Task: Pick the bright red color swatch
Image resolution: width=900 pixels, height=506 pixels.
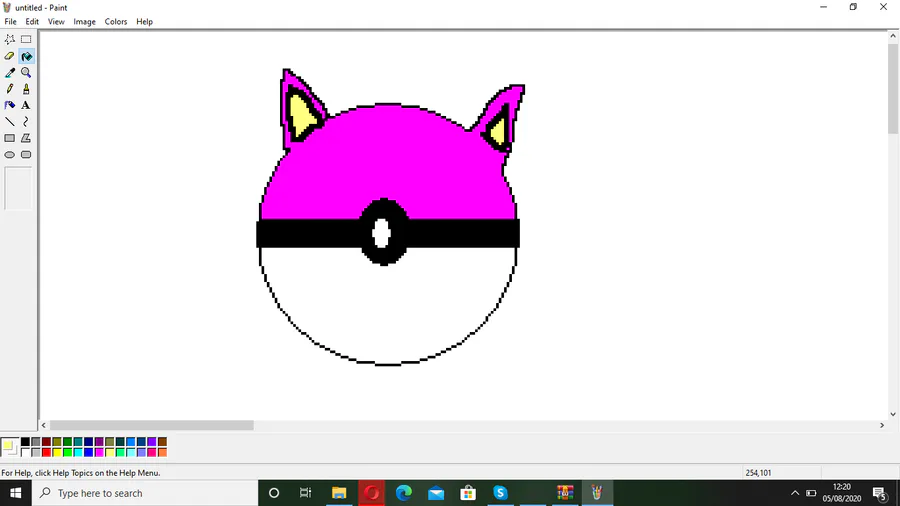Action: point(46,452)
